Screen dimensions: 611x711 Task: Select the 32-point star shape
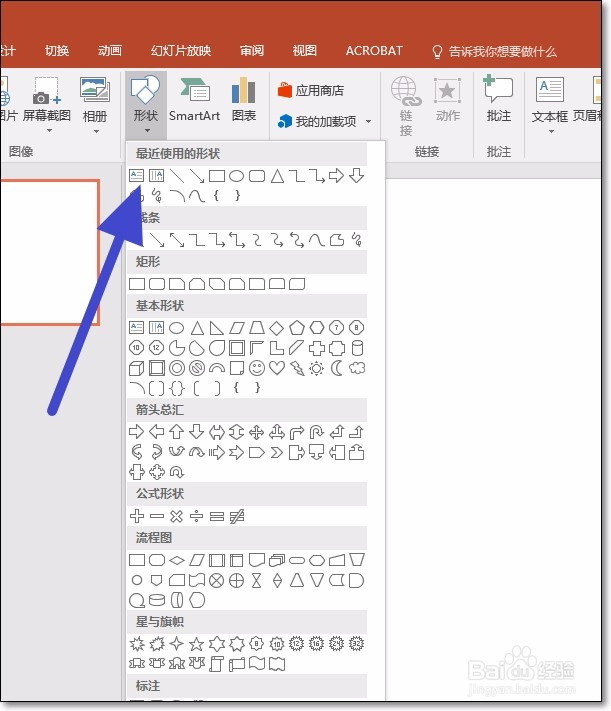tap(357, 643)
